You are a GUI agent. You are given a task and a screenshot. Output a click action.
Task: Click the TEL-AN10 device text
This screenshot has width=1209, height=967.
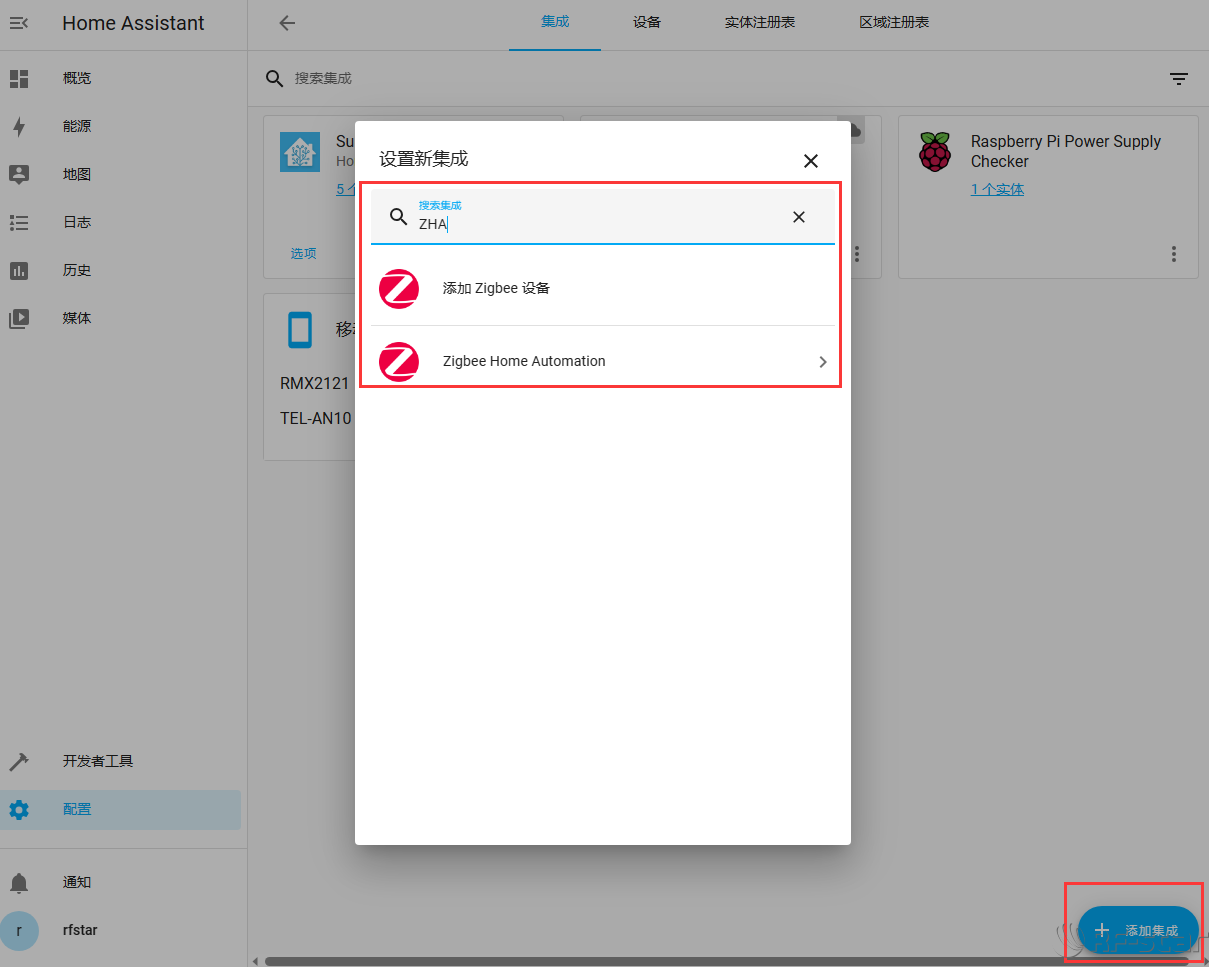[316, 418]
